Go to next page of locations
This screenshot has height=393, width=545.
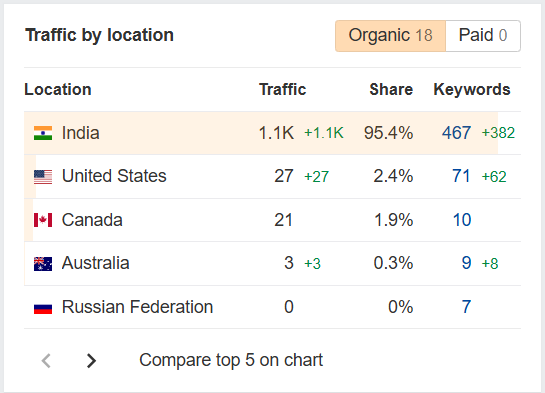point(91,360)
